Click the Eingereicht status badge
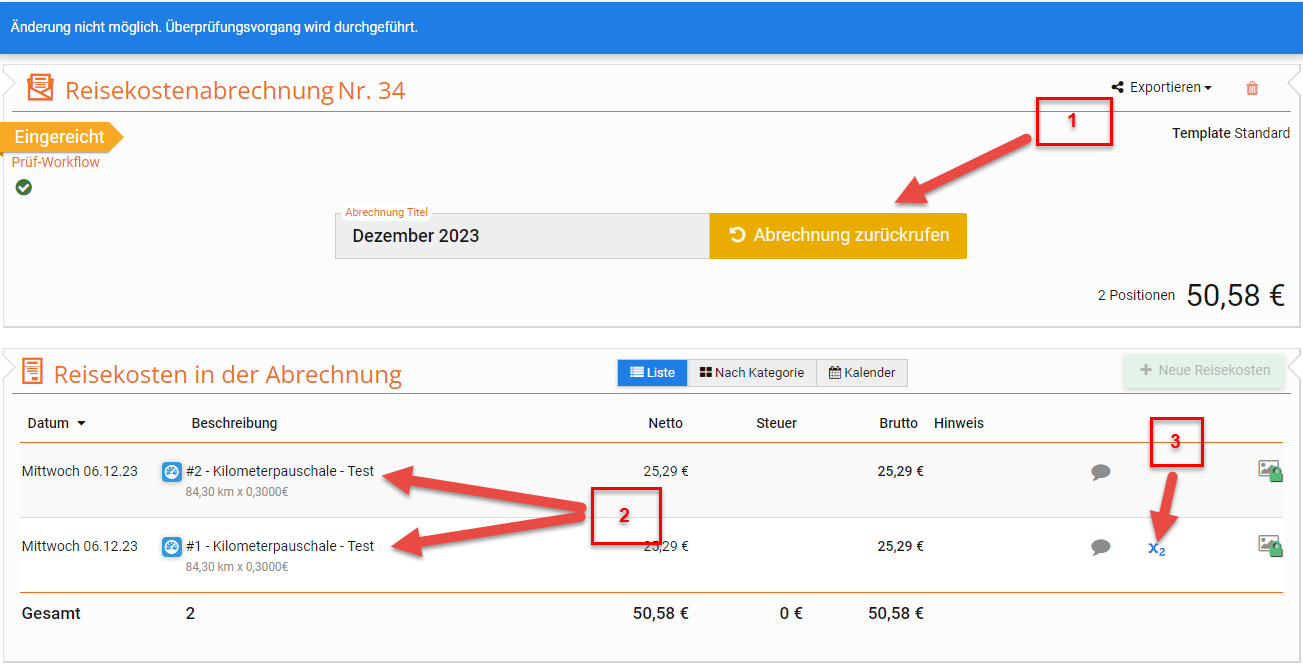Image resolution: width=1303 pixels, height=667 pixels. click(x=58, y=137)
